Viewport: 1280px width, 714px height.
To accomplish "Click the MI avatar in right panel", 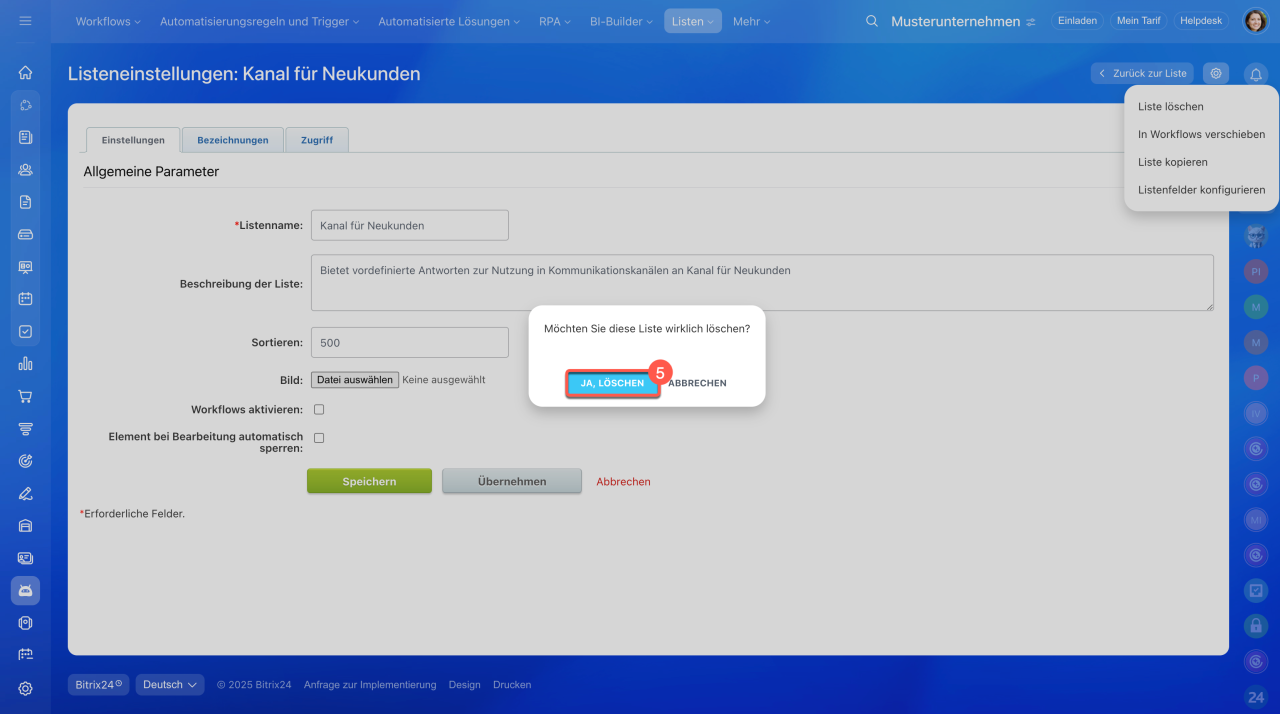I will [x=1256, y=520].
